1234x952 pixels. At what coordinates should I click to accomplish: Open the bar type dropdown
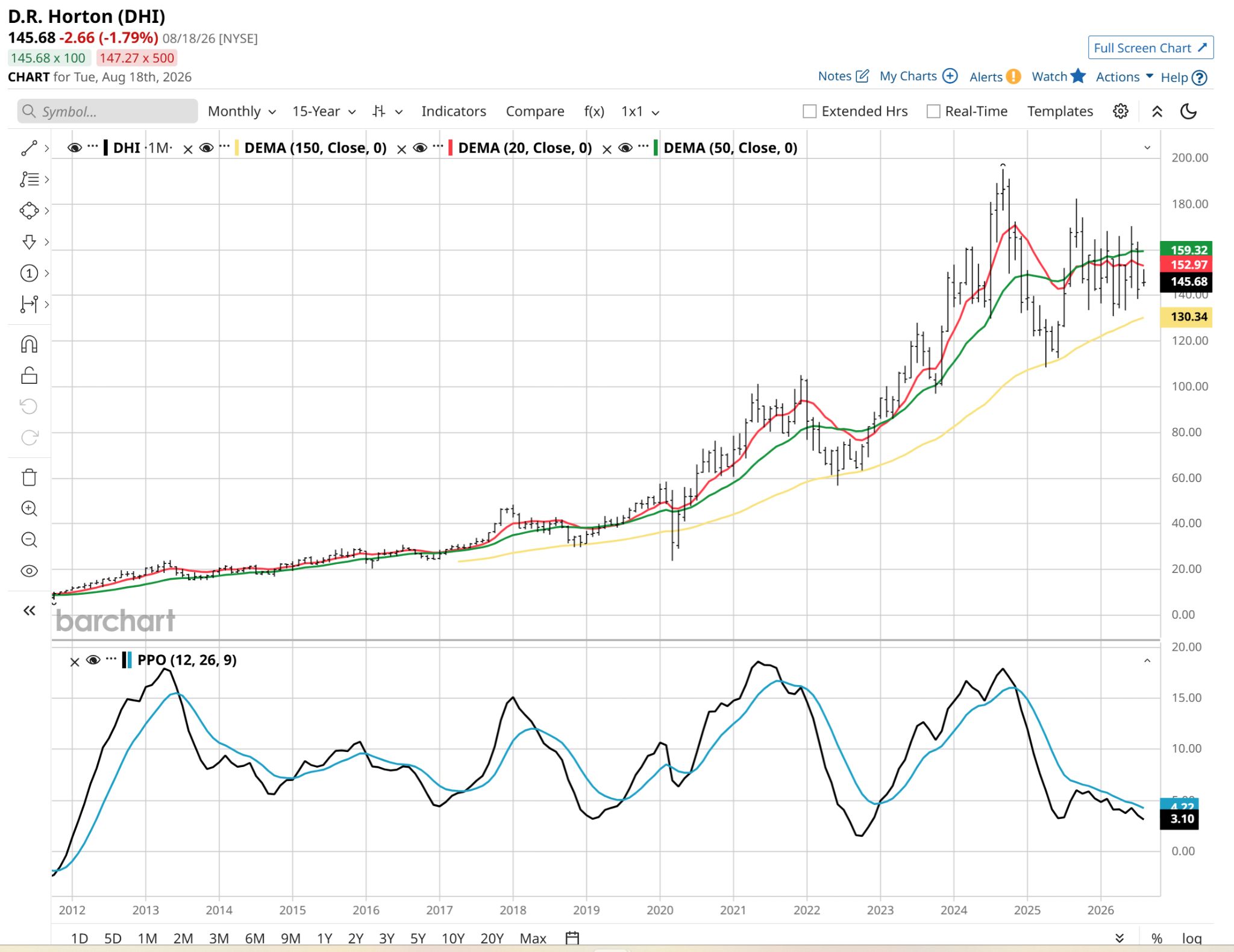pos(387,111)
